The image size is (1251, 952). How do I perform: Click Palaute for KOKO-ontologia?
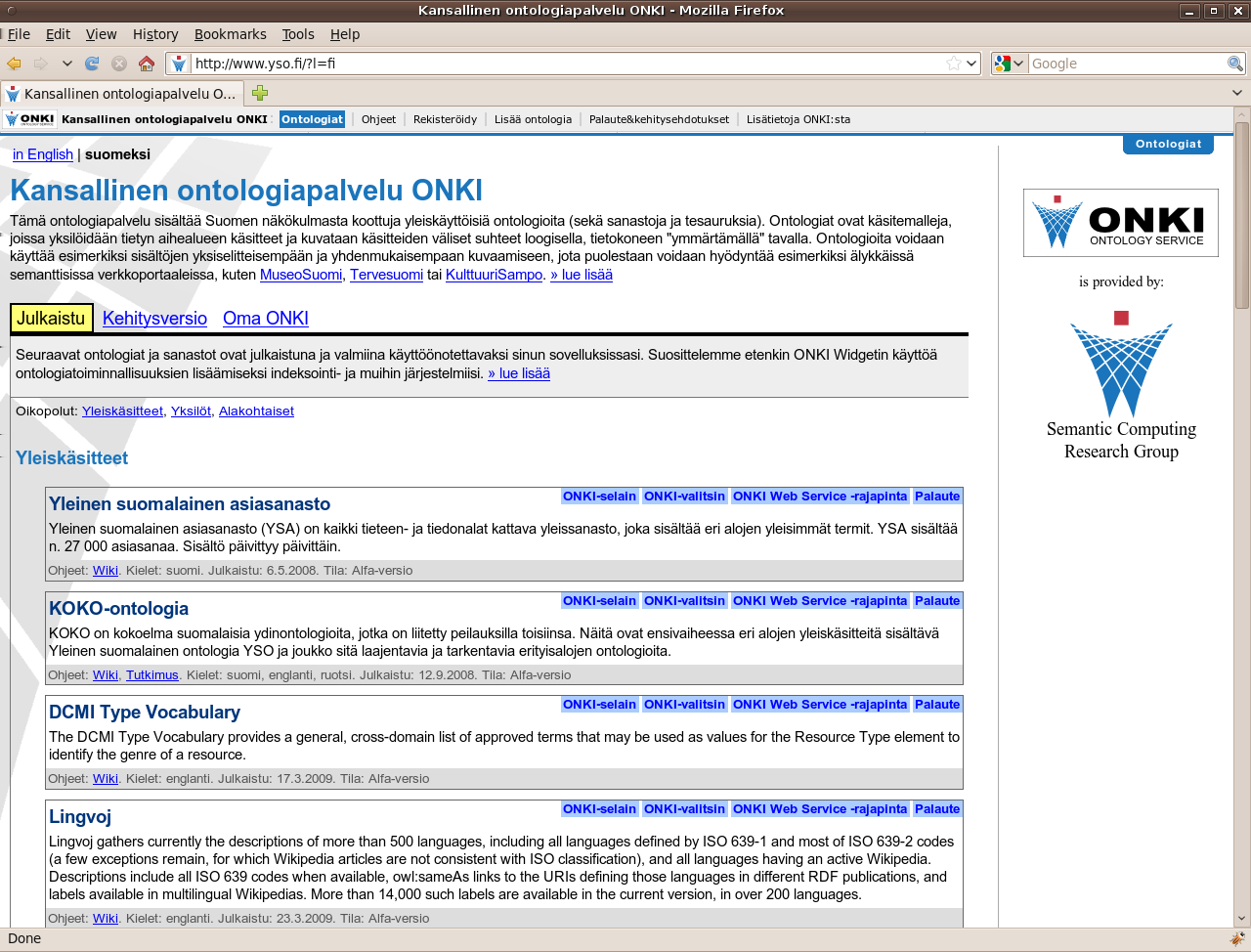pyautogui.click(x=937, y=601)
